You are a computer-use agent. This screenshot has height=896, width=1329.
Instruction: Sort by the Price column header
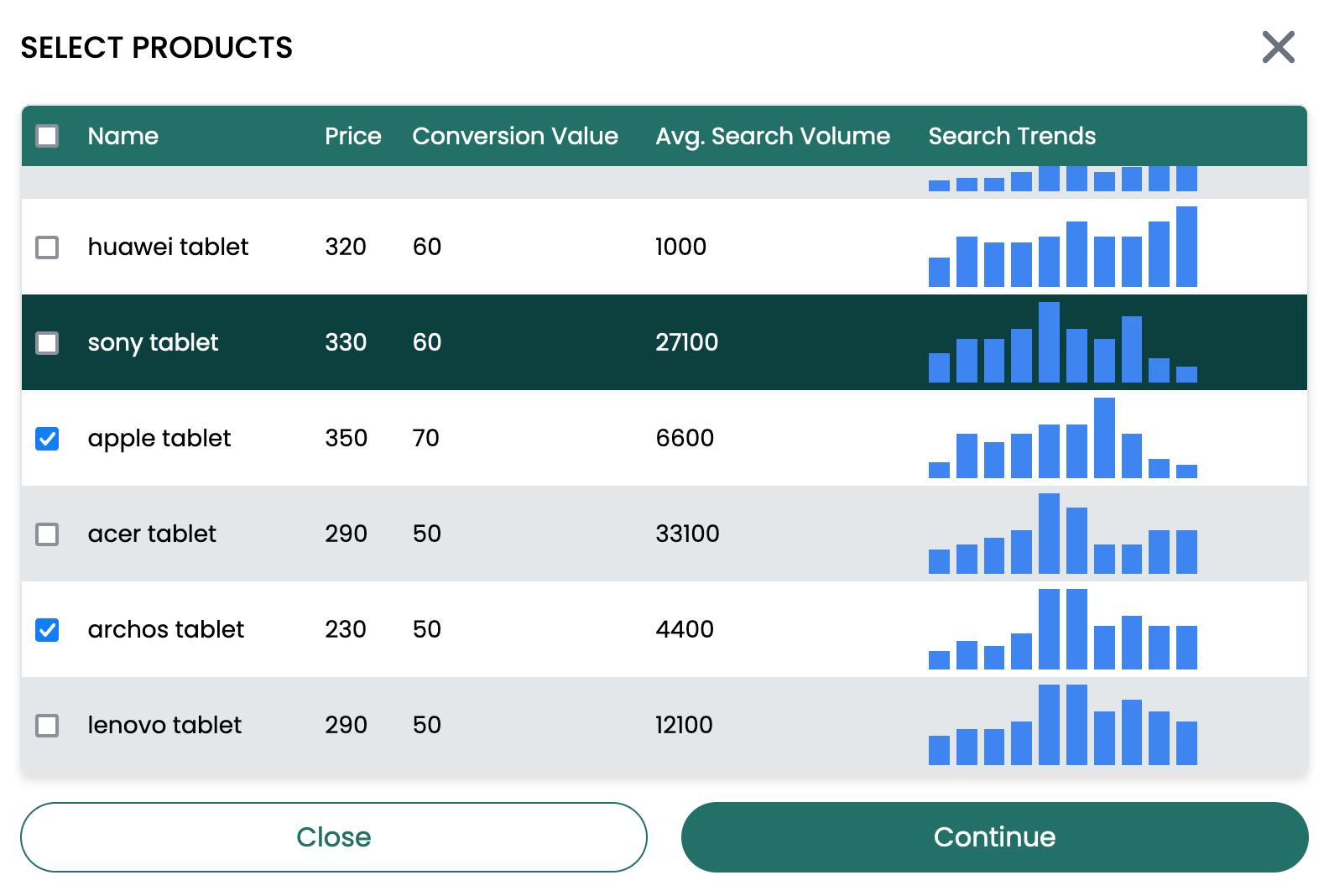click(x=353, y=136)
